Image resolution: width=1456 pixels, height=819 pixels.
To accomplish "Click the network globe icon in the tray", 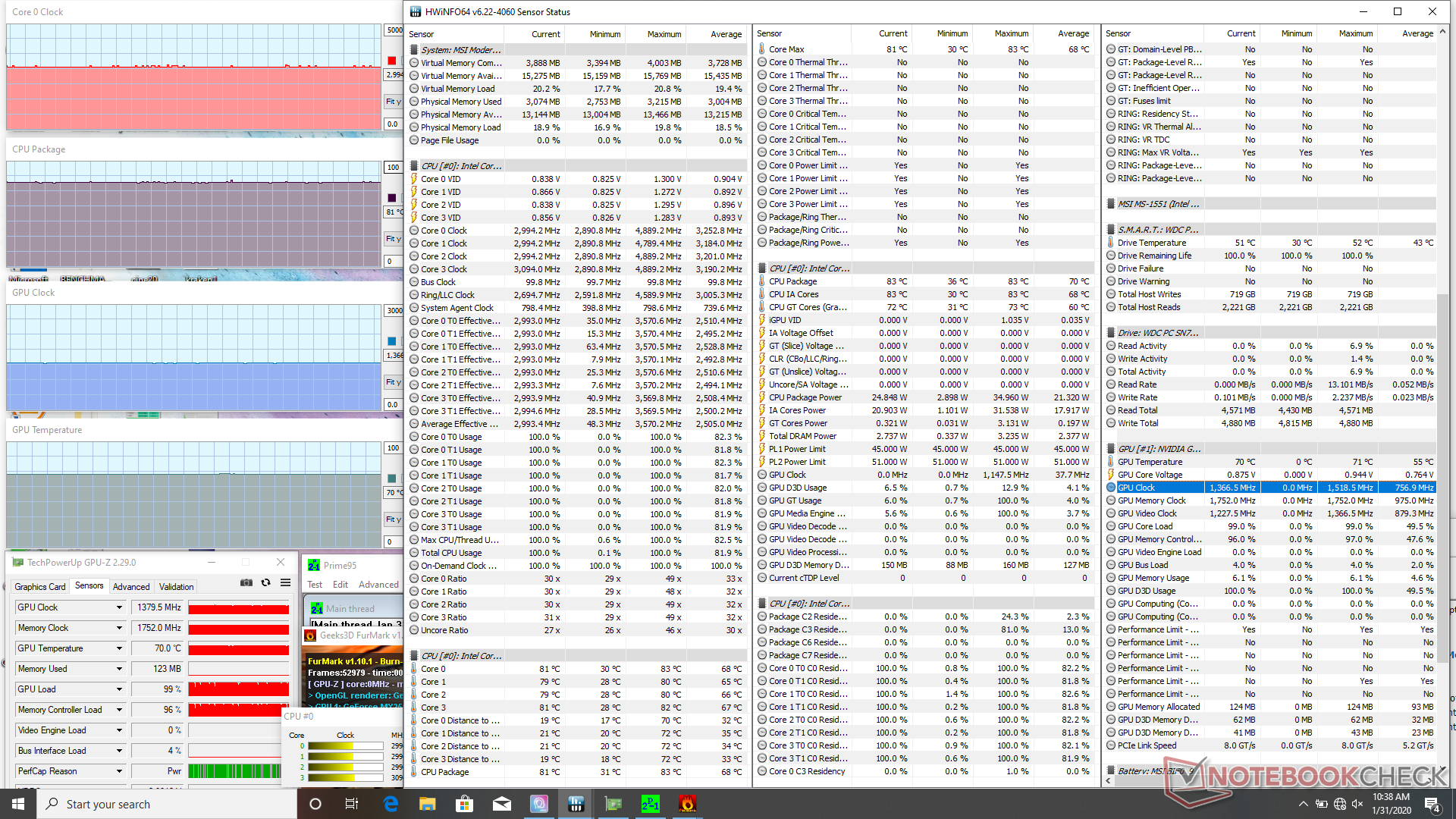I will 1340,804.
